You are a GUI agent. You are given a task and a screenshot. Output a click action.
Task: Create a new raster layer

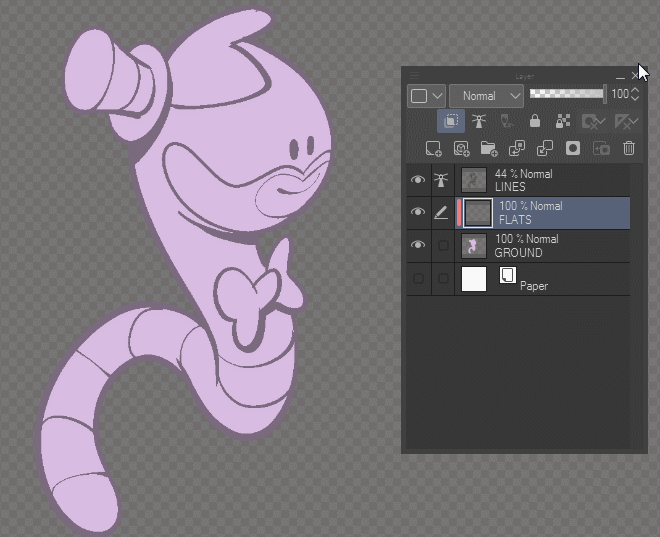(433, 149)
